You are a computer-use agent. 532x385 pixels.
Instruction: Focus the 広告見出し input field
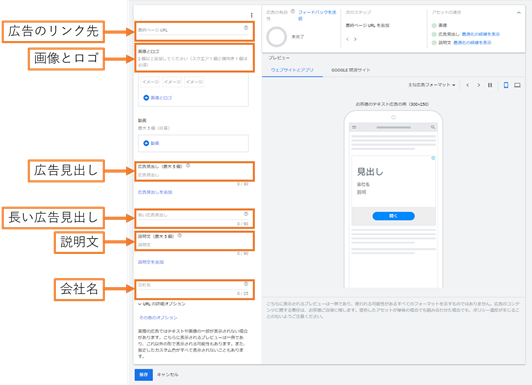pos(193,175)
